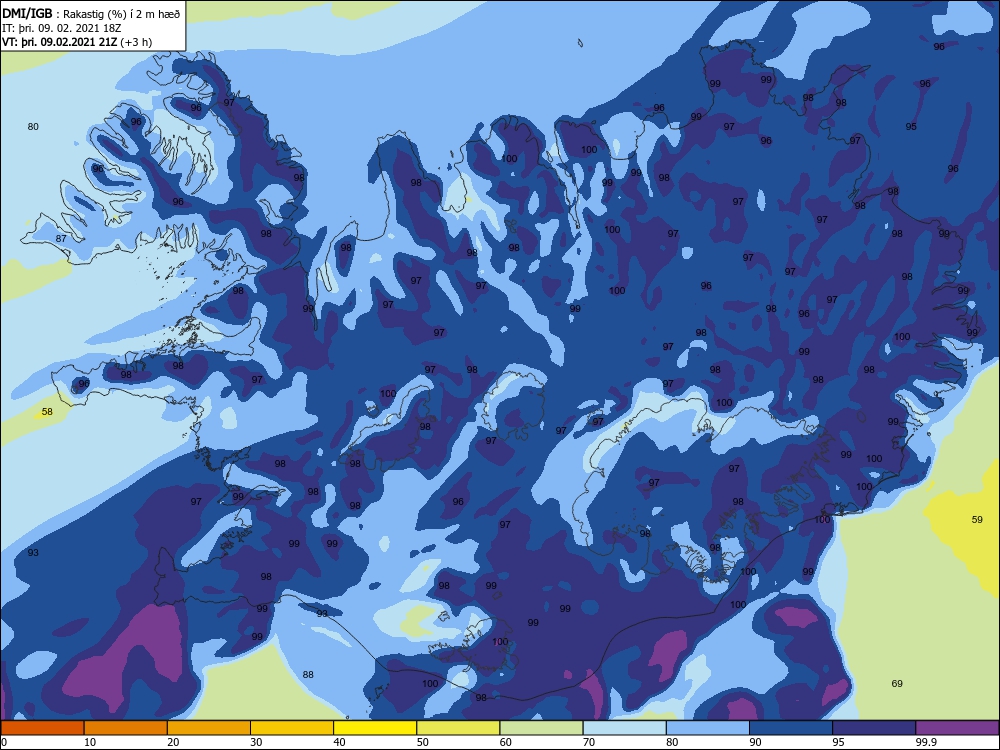Click the map humidity value '88'
1000x750 pixels.
coord(308,674)
